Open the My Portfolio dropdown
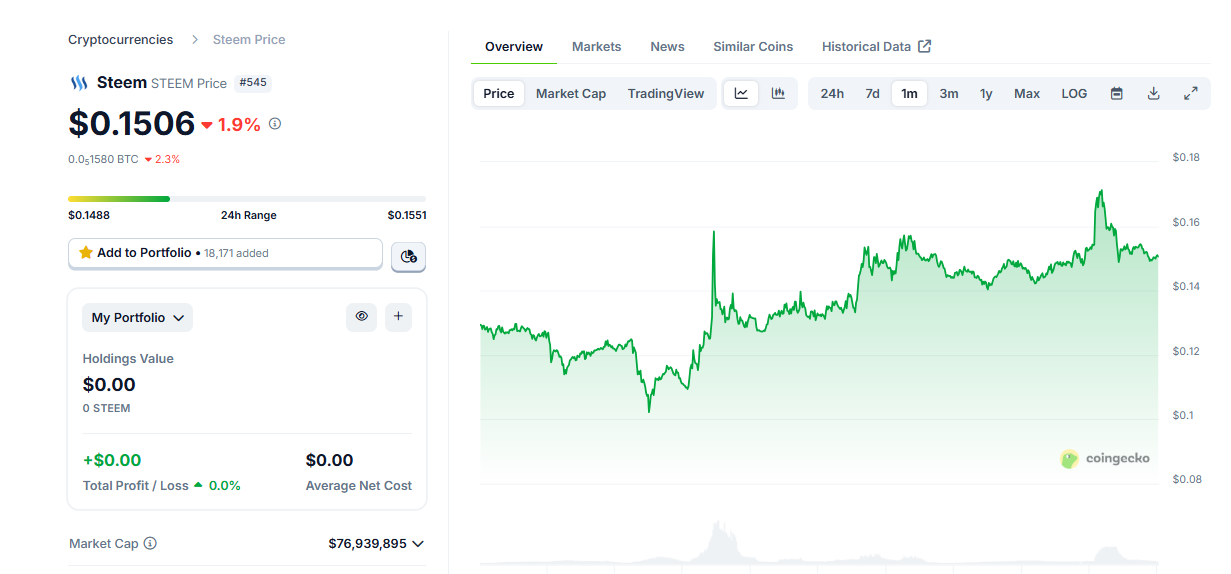Viewport: 1231px width, 574px height. point(138,318)
